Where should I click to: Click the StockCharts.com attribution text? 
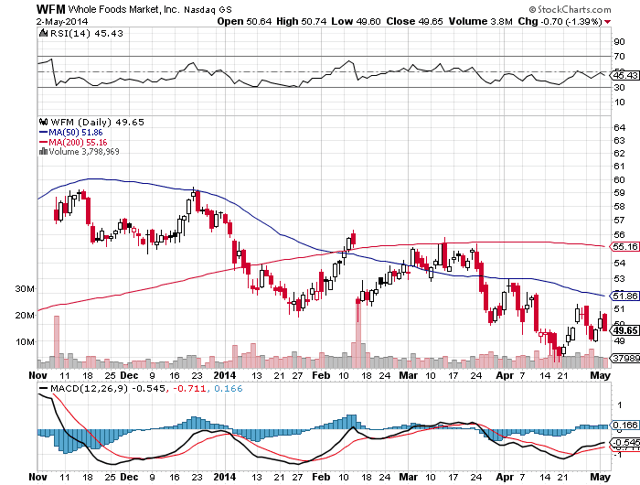click(570, 9)
